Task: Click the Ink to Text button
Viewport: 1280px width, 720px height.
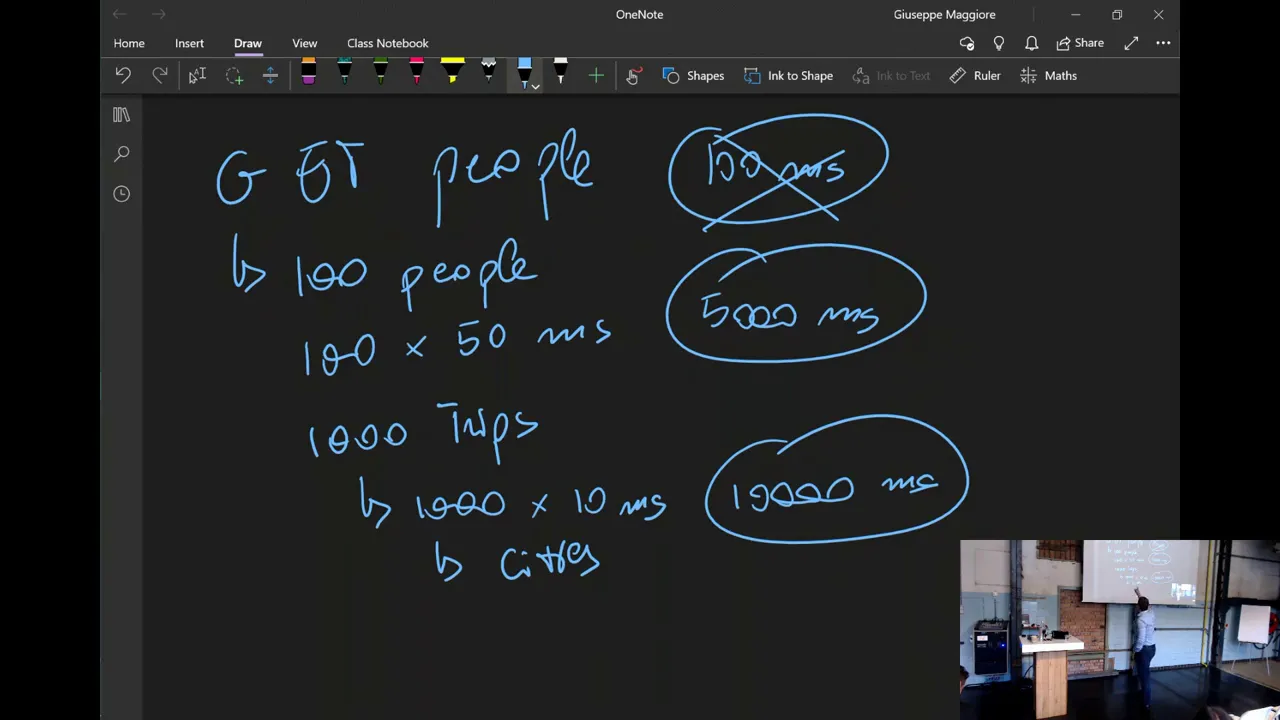Action: pos(891,75)
